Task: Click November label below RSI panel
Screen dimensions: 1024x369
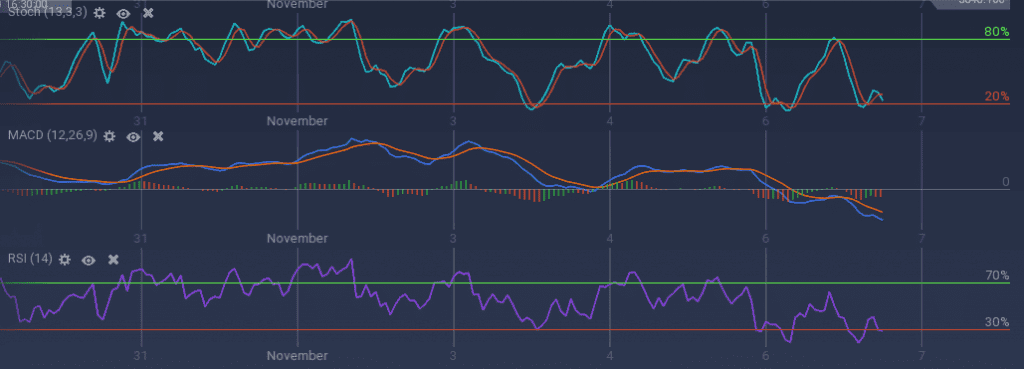Action: (297, 355)
